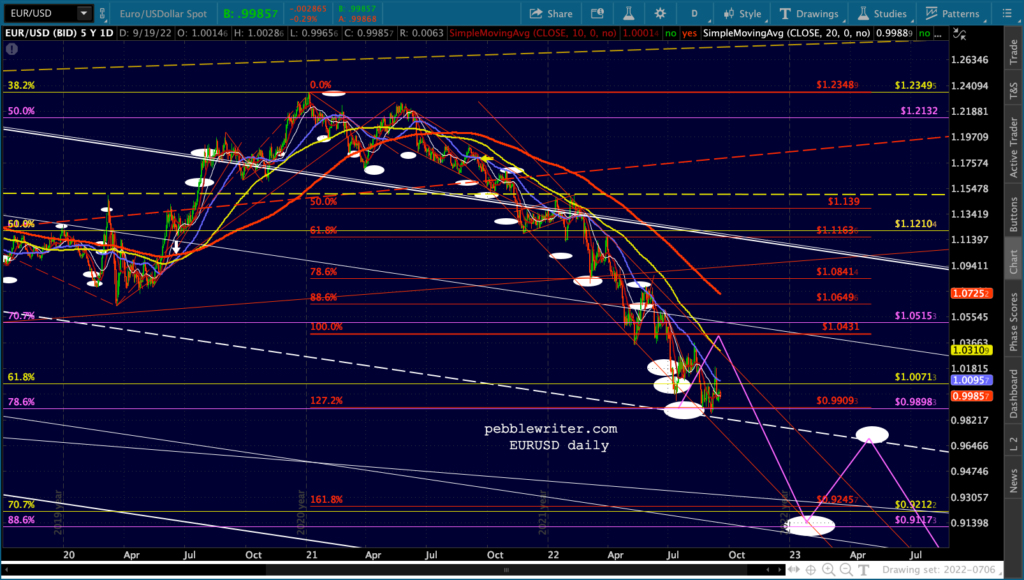This screenshot has height=580, width=1024.
Task: Click the horizontal expand arrows icon
Action: tap(793, 570)
